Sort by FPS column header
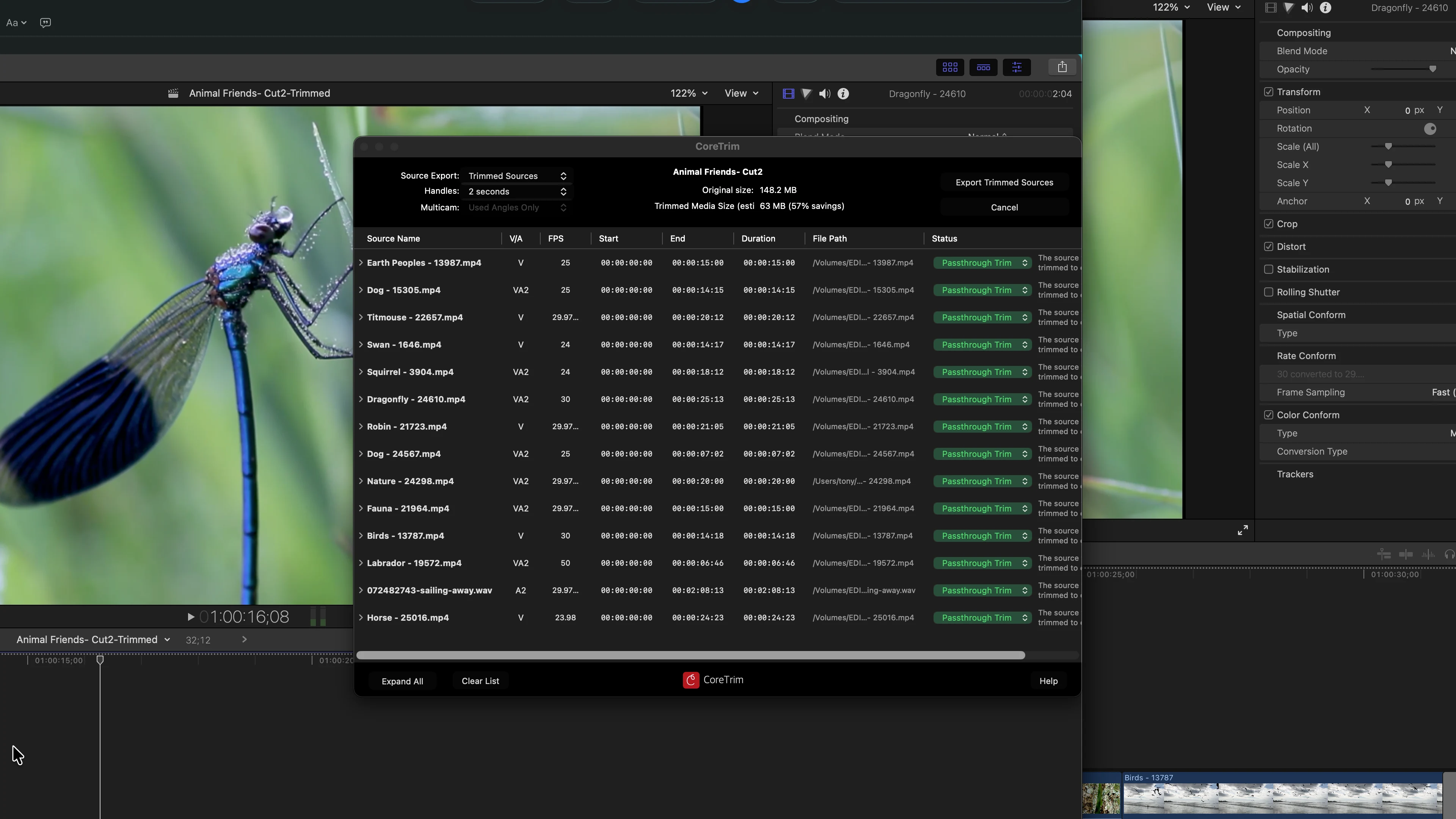 click(555, 238)
